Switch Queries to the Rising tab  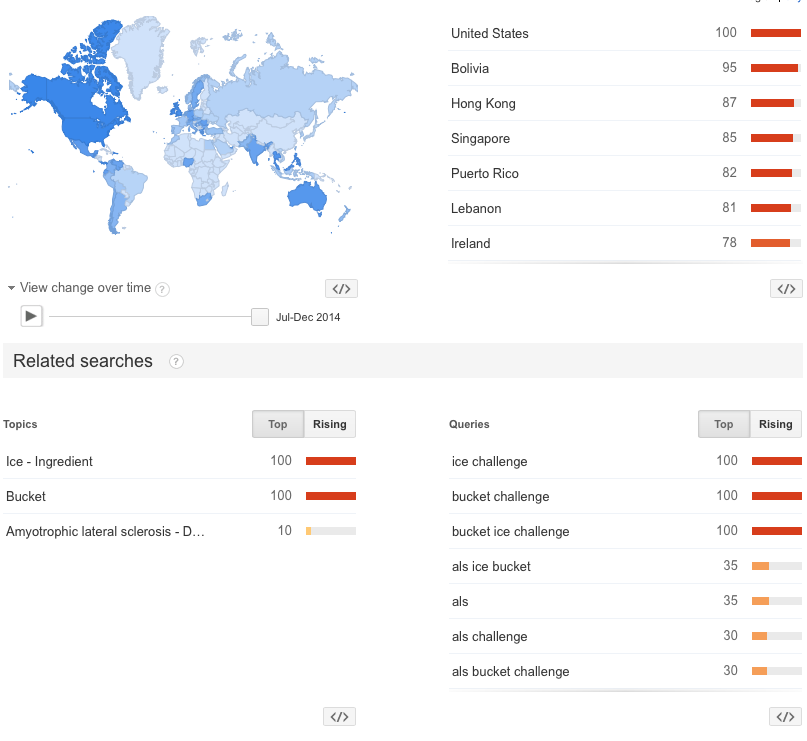[x=775, y=424]
